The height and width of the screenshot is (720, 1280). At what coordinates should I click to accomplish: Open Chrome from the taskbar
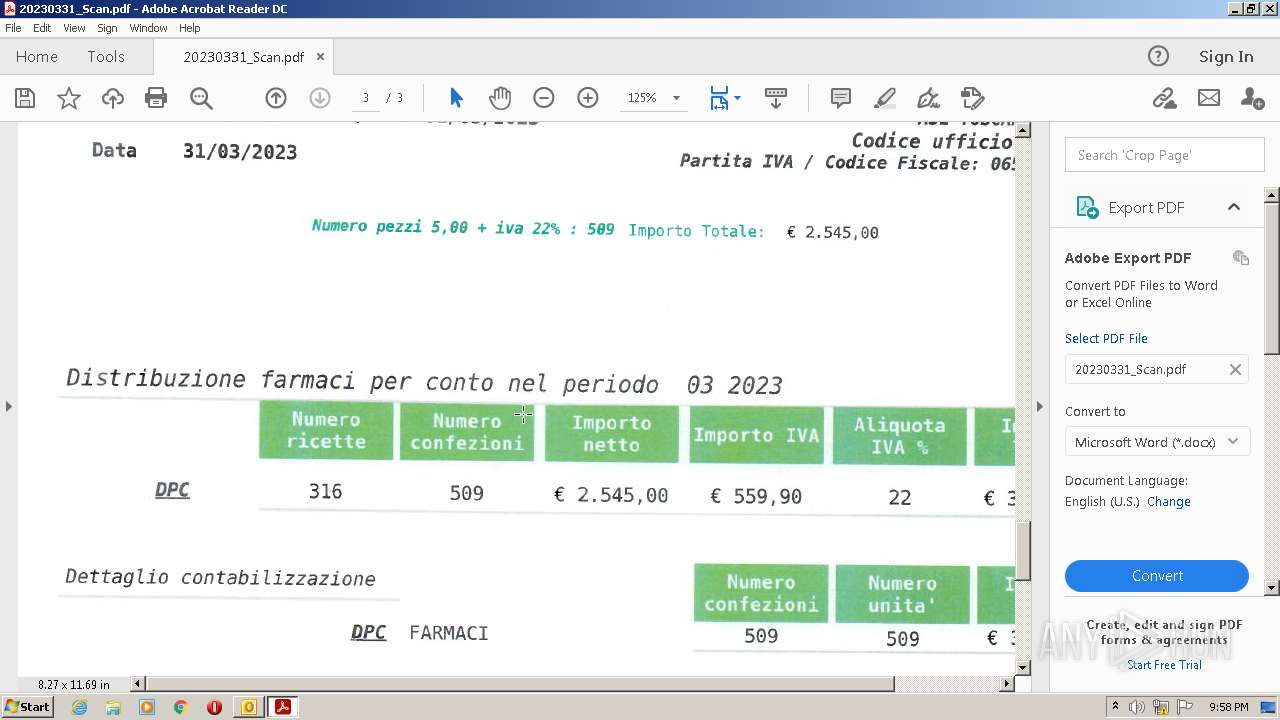point(180,707)
